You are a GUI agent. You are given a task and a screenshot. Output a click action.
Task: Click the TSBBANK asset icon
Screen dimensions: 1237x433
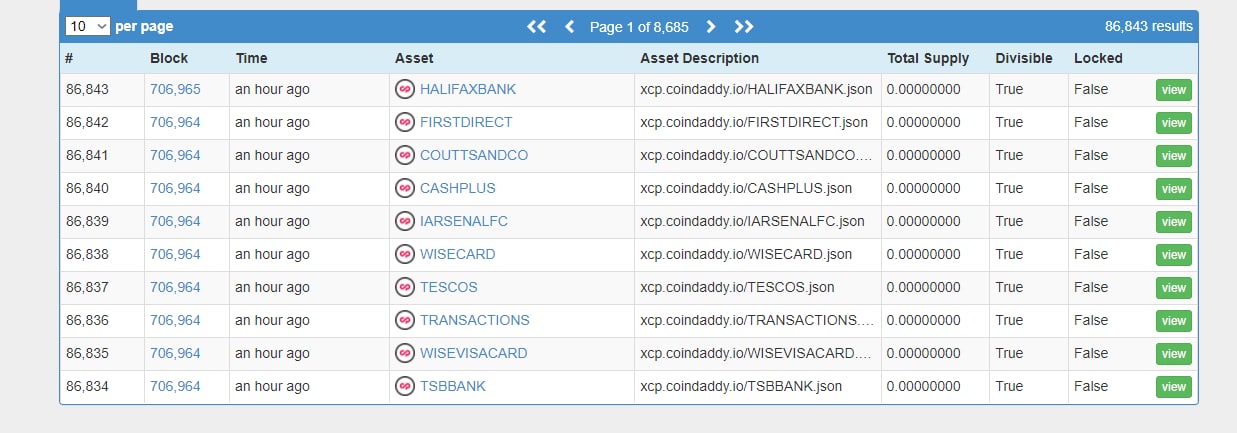(x=405, y=386)
